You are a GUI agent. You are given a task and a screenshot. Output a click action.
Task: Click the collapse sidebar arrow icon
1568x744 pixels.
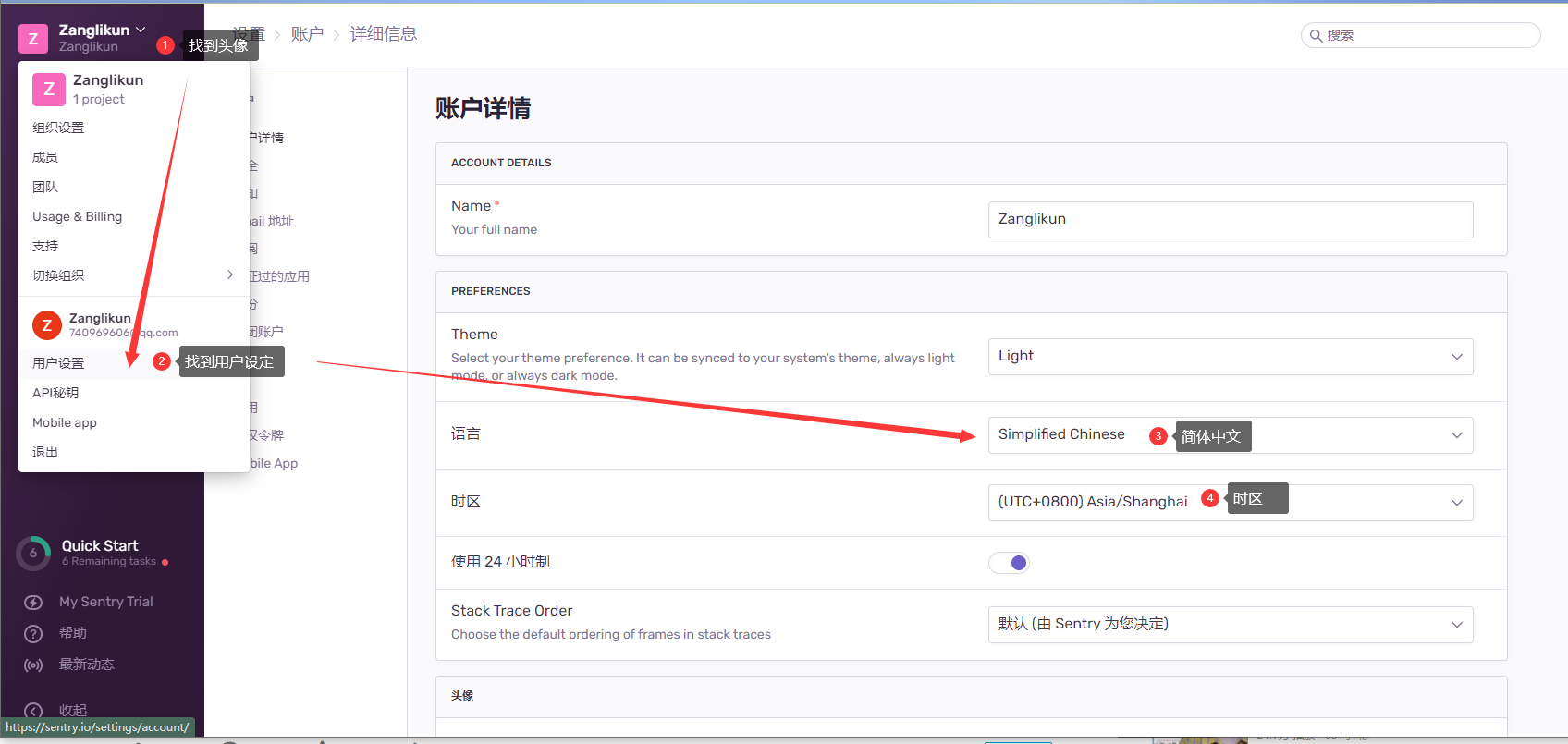33,711
